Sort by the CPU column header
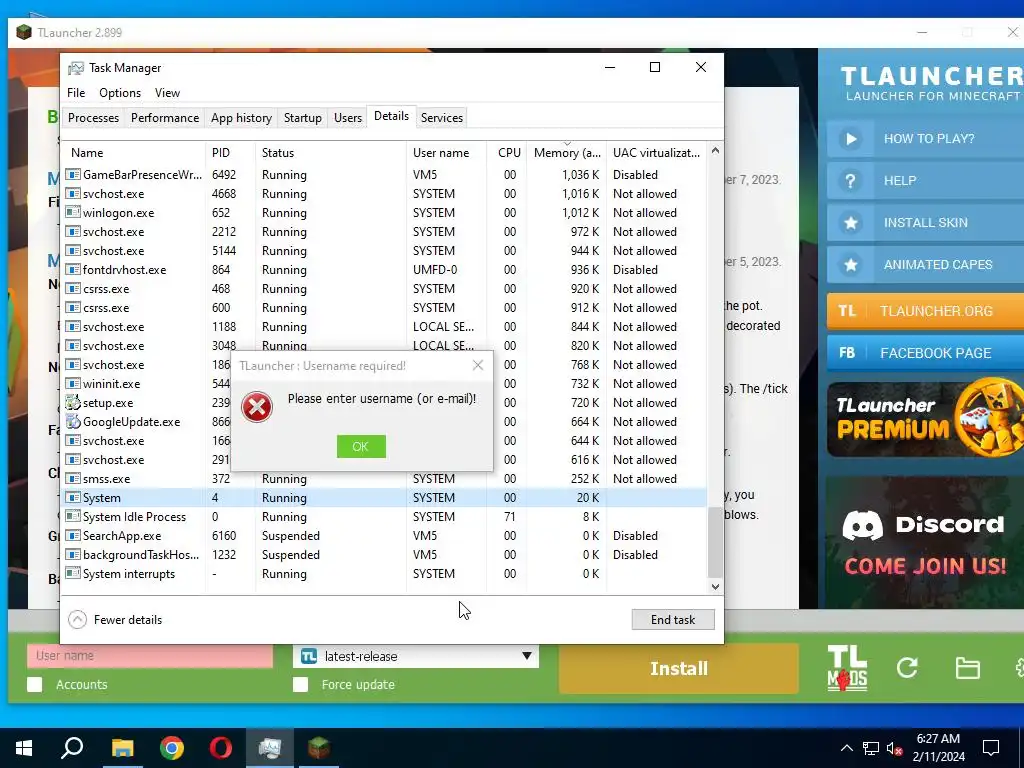The height and width of the screenshot is (768, 1024). tap(507, 153)
